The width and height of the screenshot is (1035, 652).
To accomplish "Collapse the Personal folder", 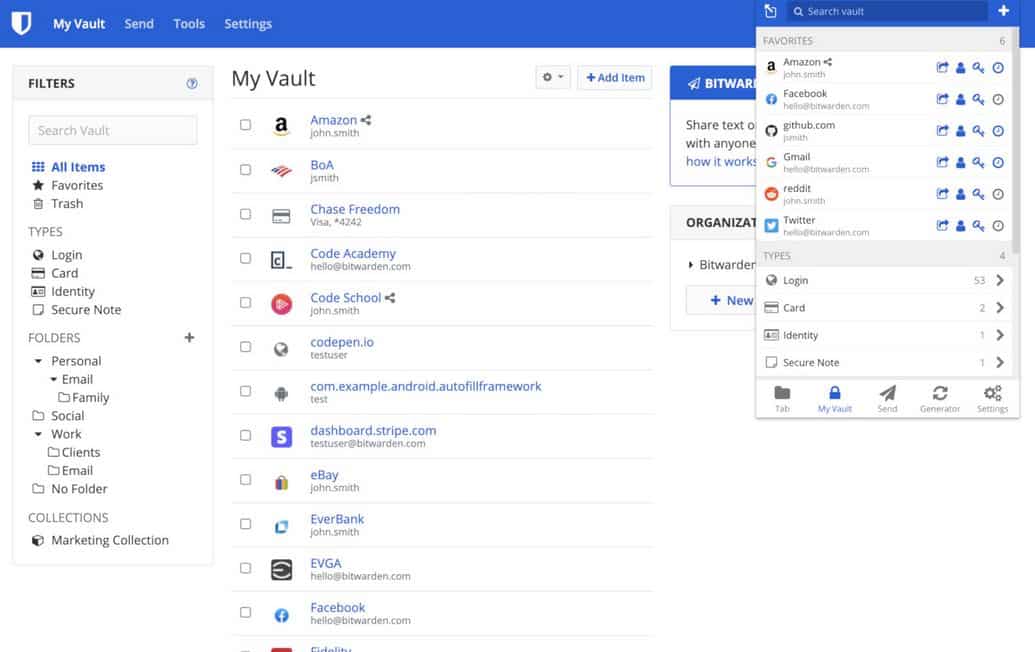I will pos(38,361).
